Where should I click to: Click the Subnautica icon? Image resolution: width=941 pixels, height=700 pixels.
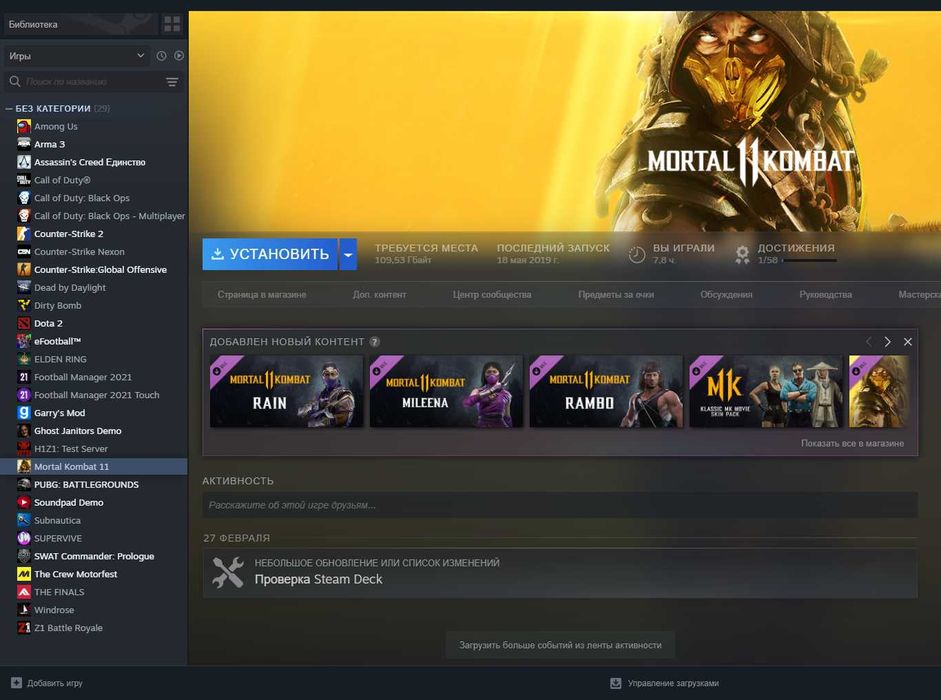point(23,520)
